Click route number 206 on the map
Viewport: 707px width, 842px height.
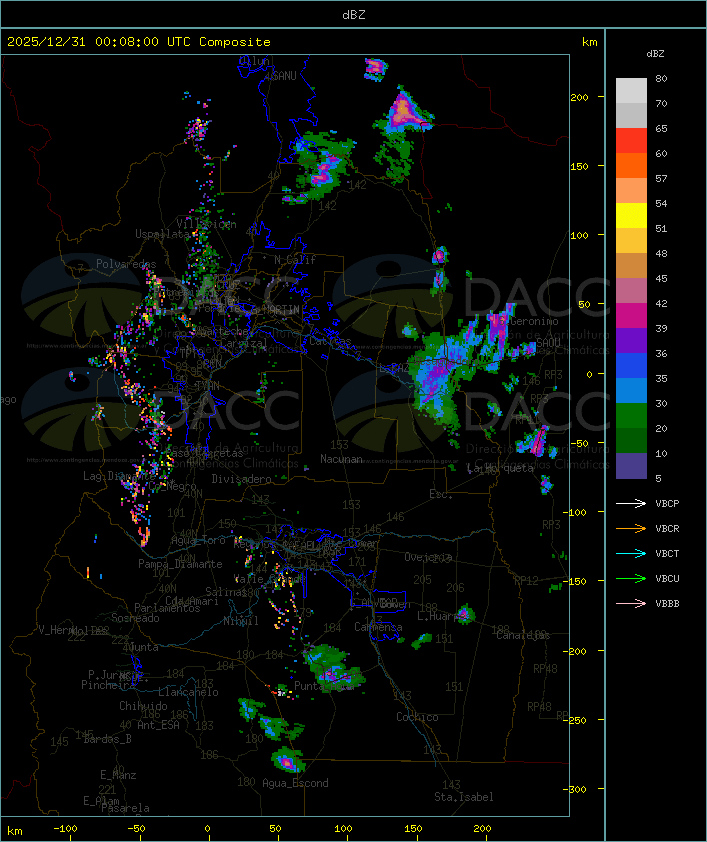455,587
